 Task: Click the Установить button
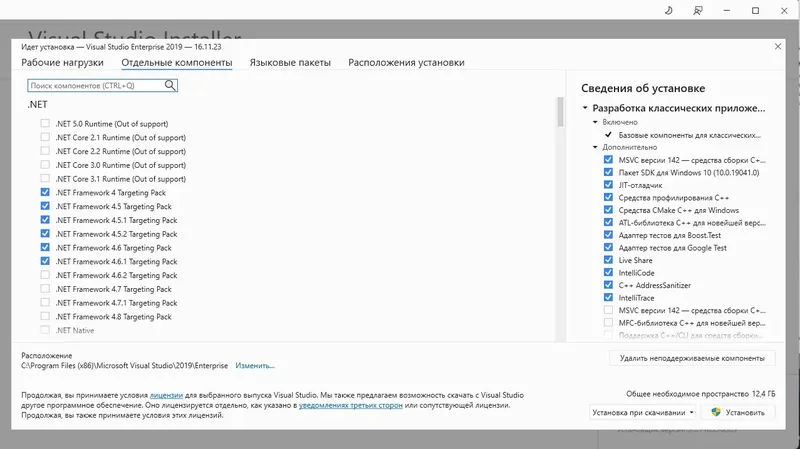coord(738,412)
